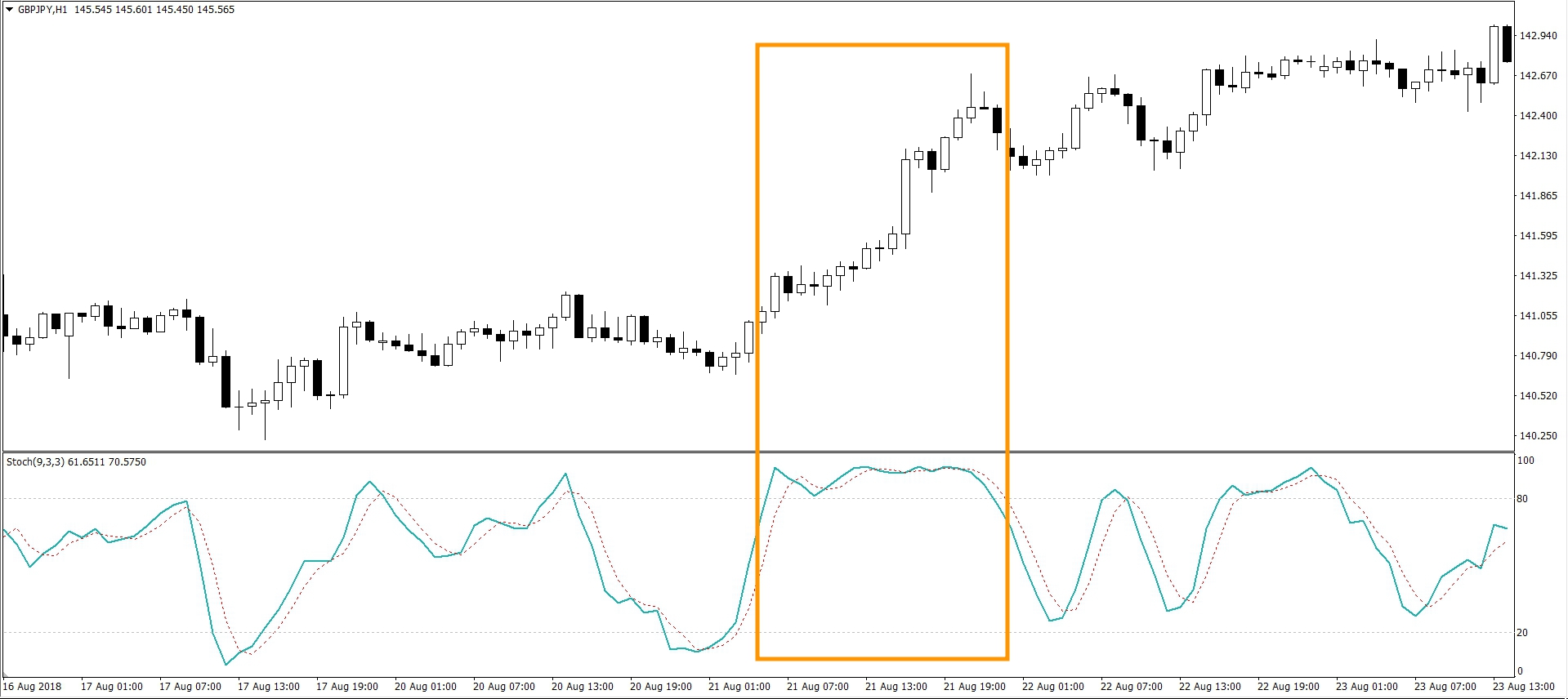Click the GBPJPY,H1 chart symbol title

[x=42, y=10]
